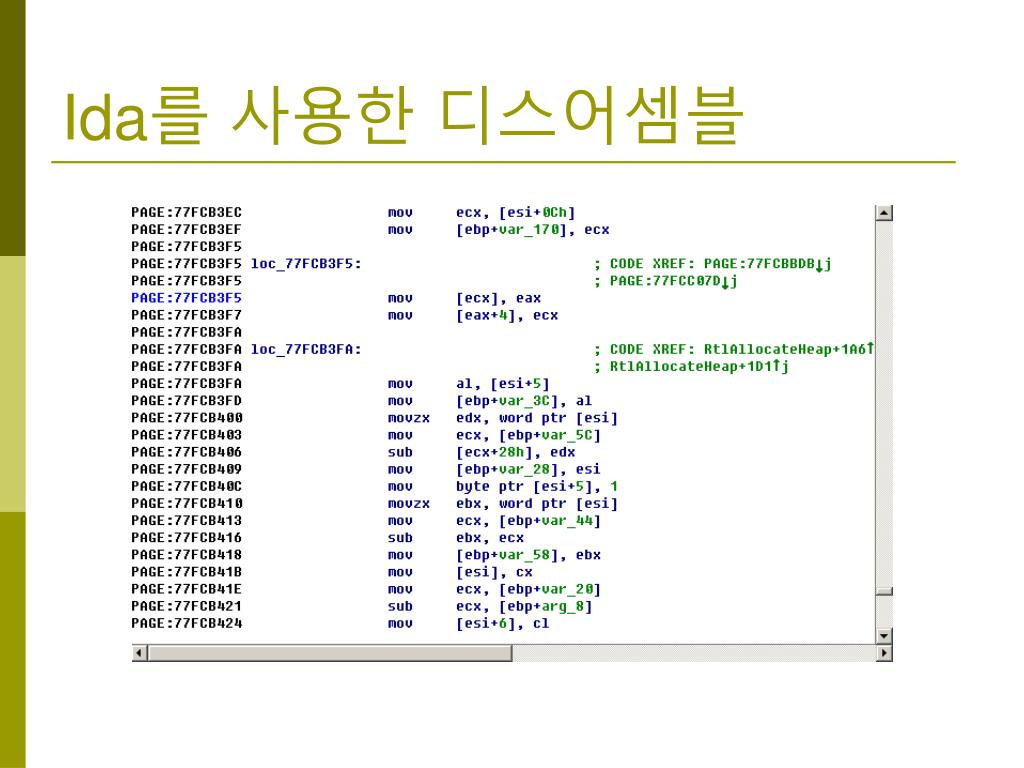Click operand al, [esi+5]

tap(503, 383)
